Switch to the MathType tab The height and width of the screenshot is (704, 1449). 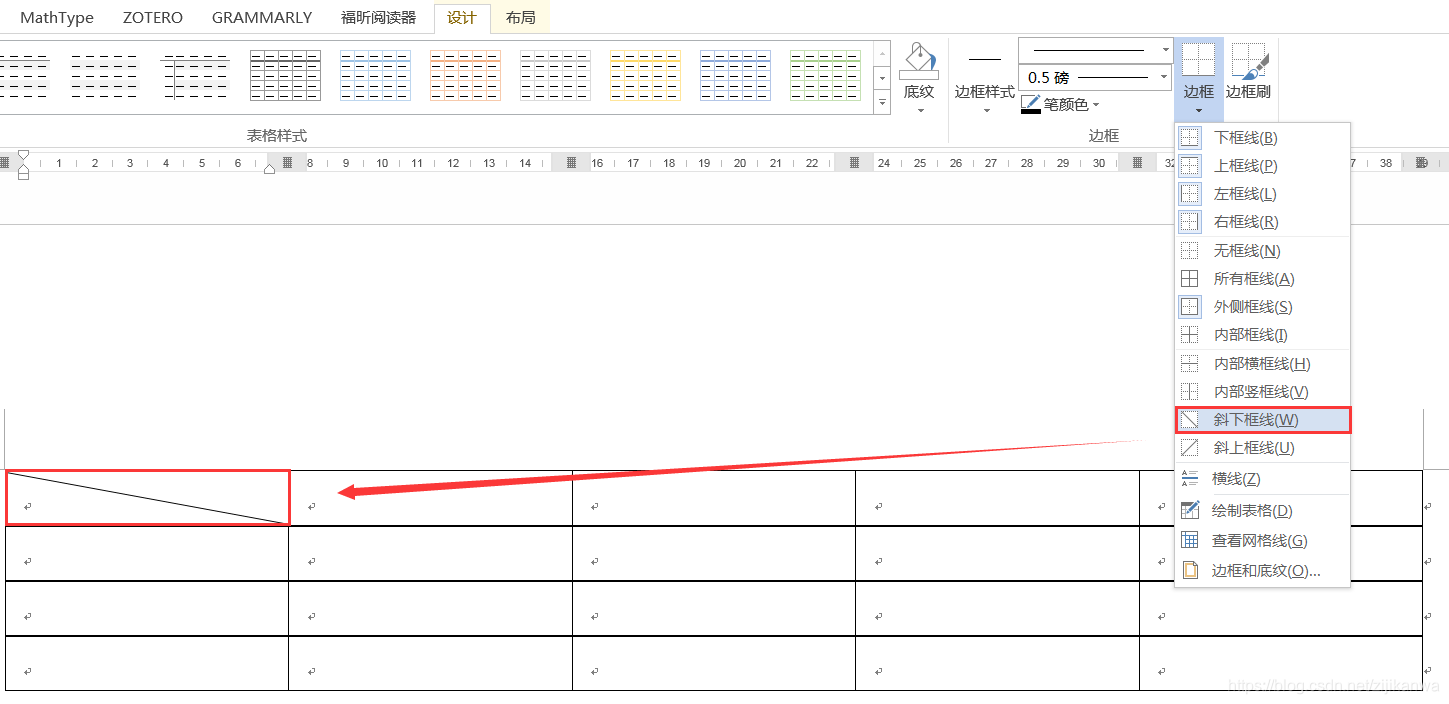tap(57, 18)
